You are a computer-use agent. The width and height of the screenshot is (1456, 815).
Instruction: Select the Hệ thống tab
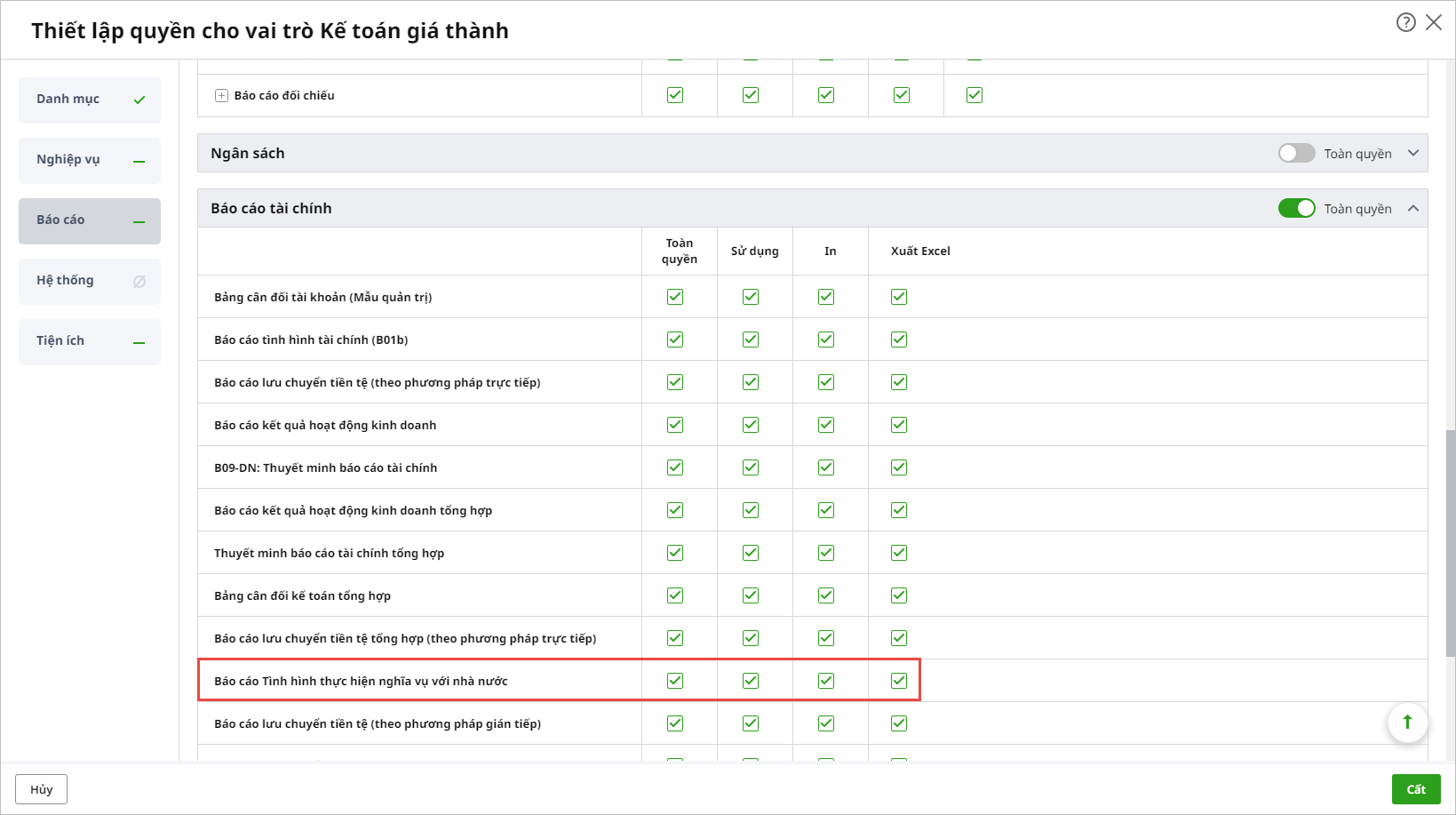[x=89, y=281]
